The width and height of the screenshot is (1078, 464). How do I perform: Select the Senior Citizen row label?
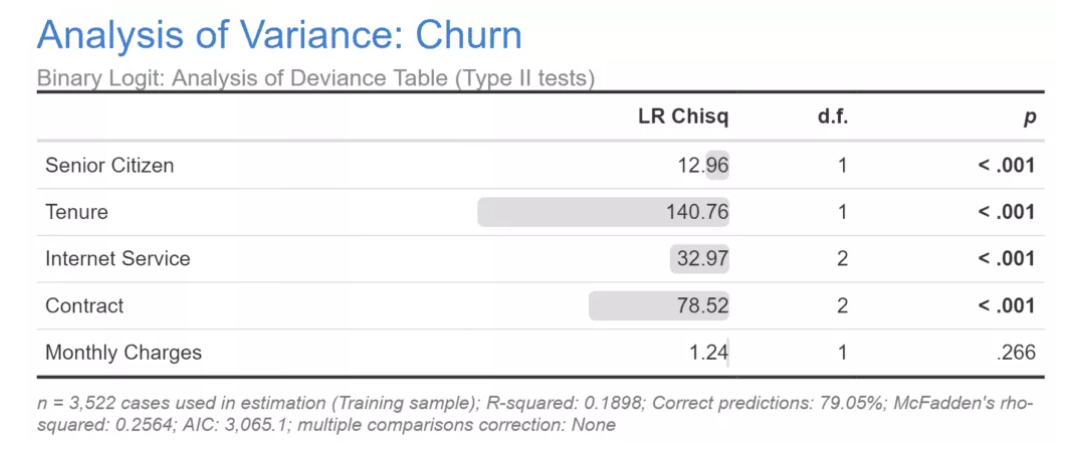109,165
